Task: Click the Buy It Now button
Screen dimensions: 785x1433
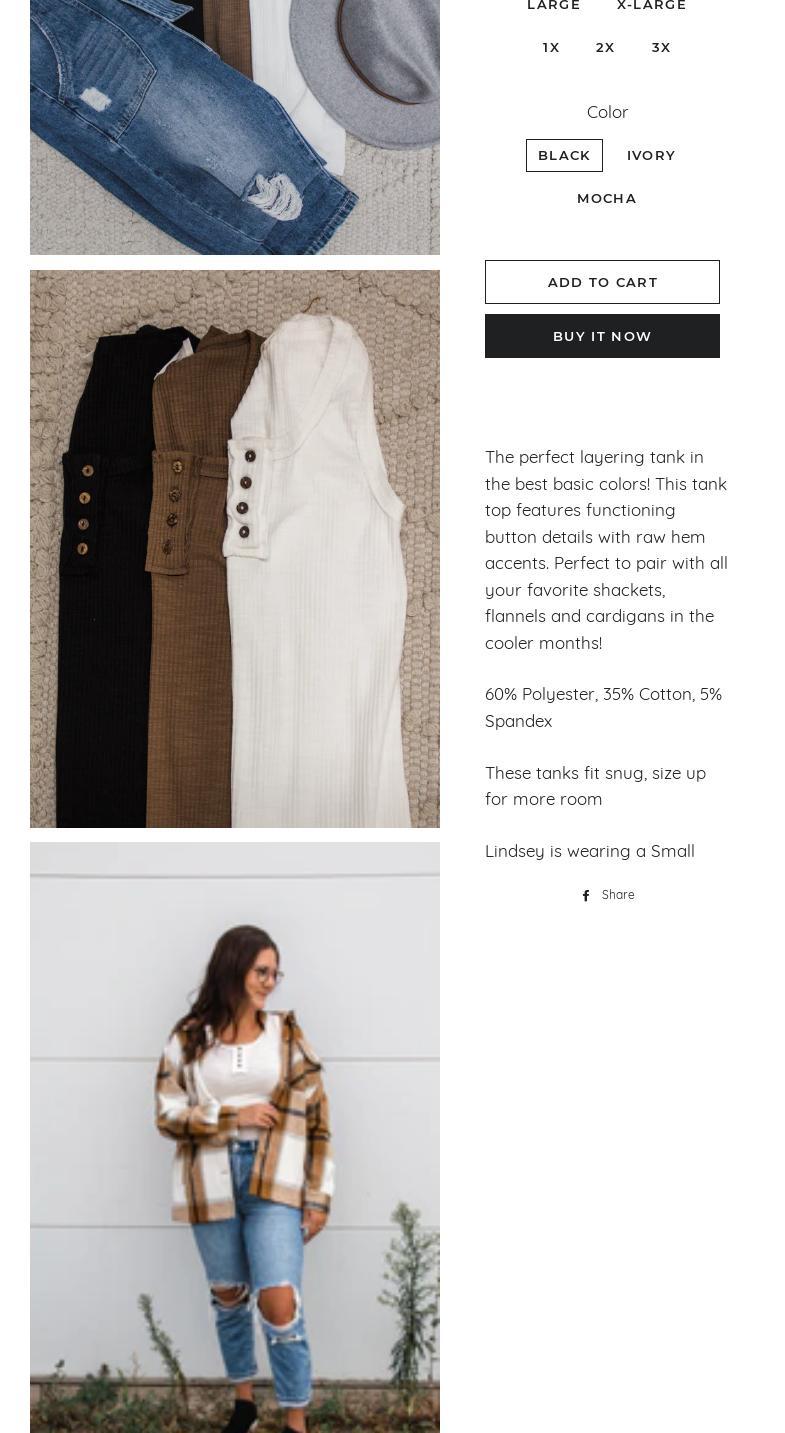Action: (x=602, y=336)
